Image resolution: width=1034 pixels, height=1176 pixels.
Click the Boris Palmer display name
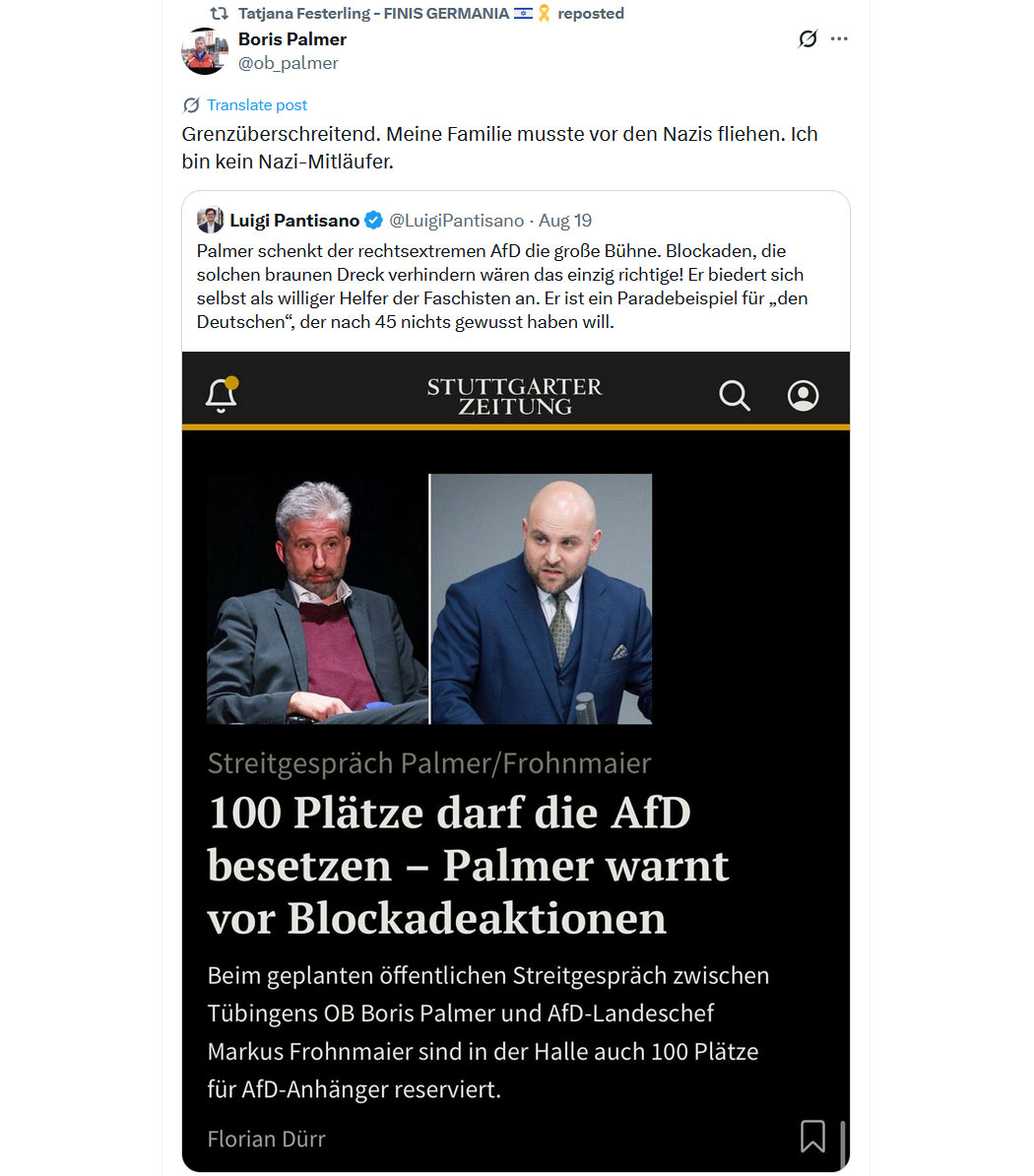292,39
